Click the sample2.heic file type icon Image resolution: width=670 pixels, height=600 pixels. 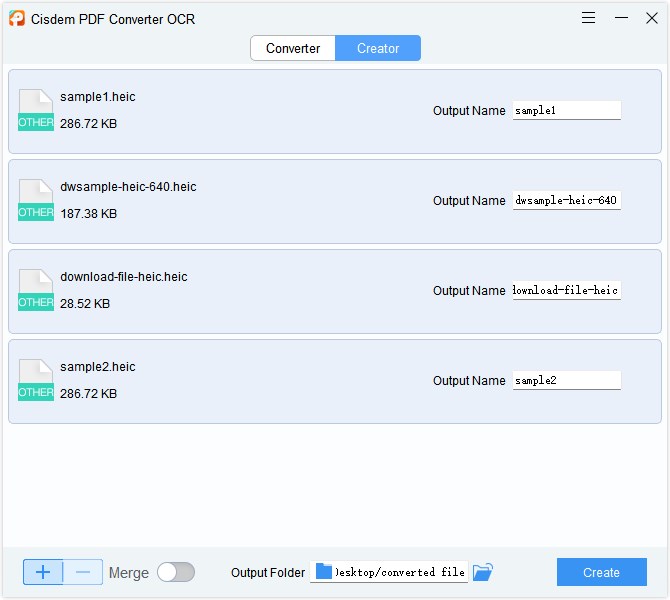click(x=36, y=380)
